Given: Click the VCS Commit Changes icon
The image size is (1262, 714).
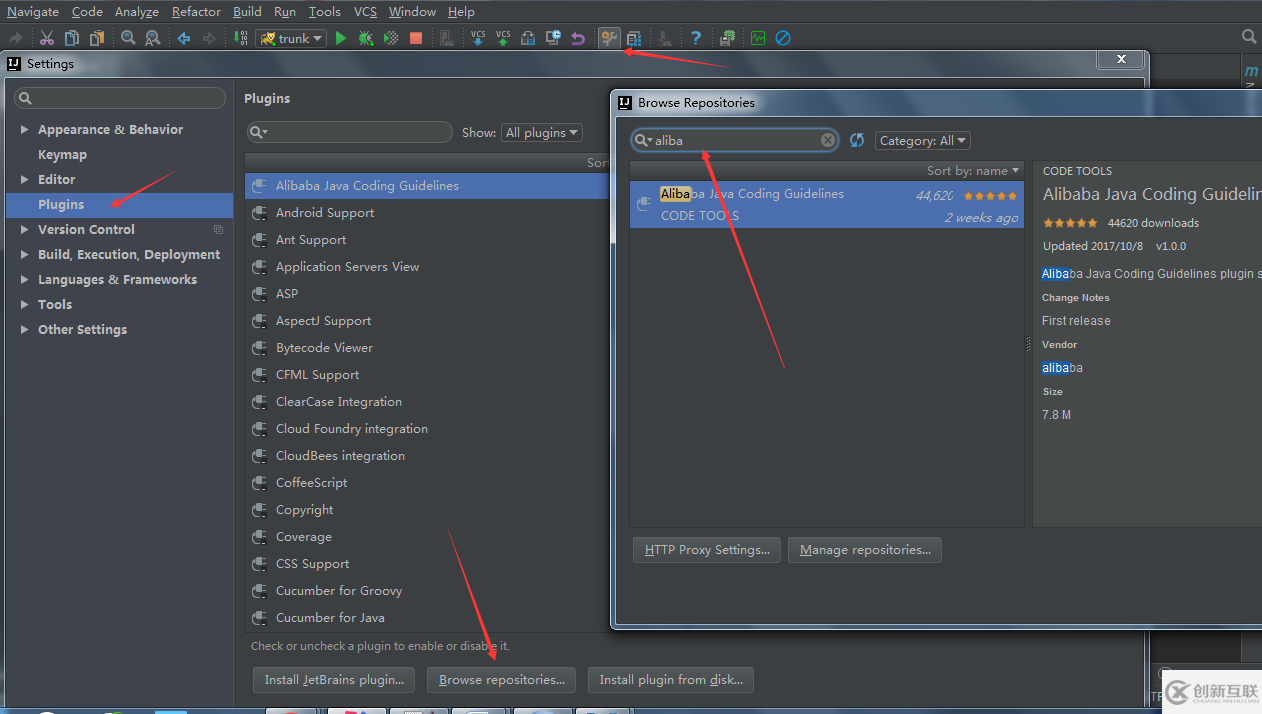Looking at the screenshot, I should pyautogui.click(x=503, y=38).
